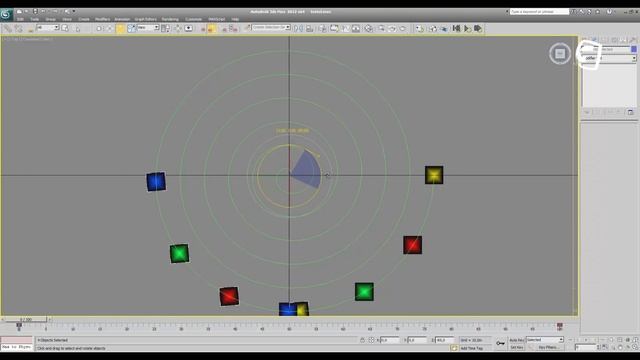Click the search keyword box in title bar

pos(539,12)
